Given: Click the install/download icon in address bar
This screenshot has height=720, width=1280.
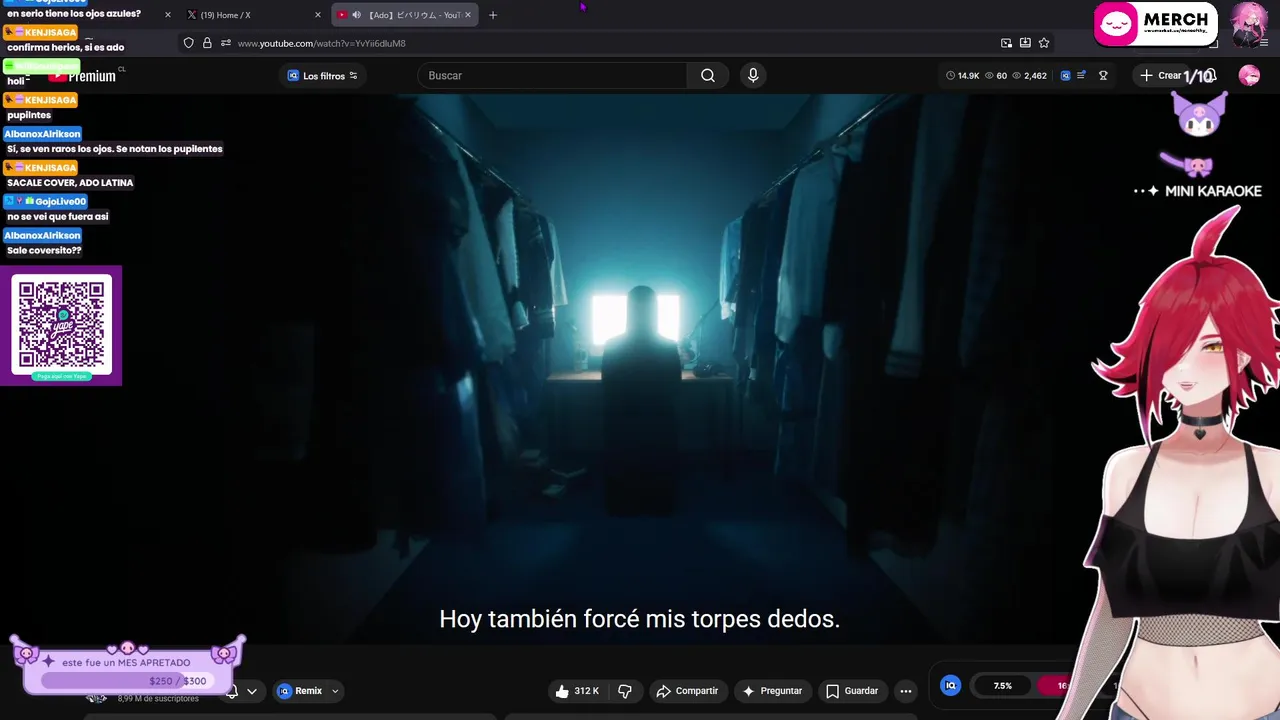Looking at the screenshot, I should pos(1025,43).
